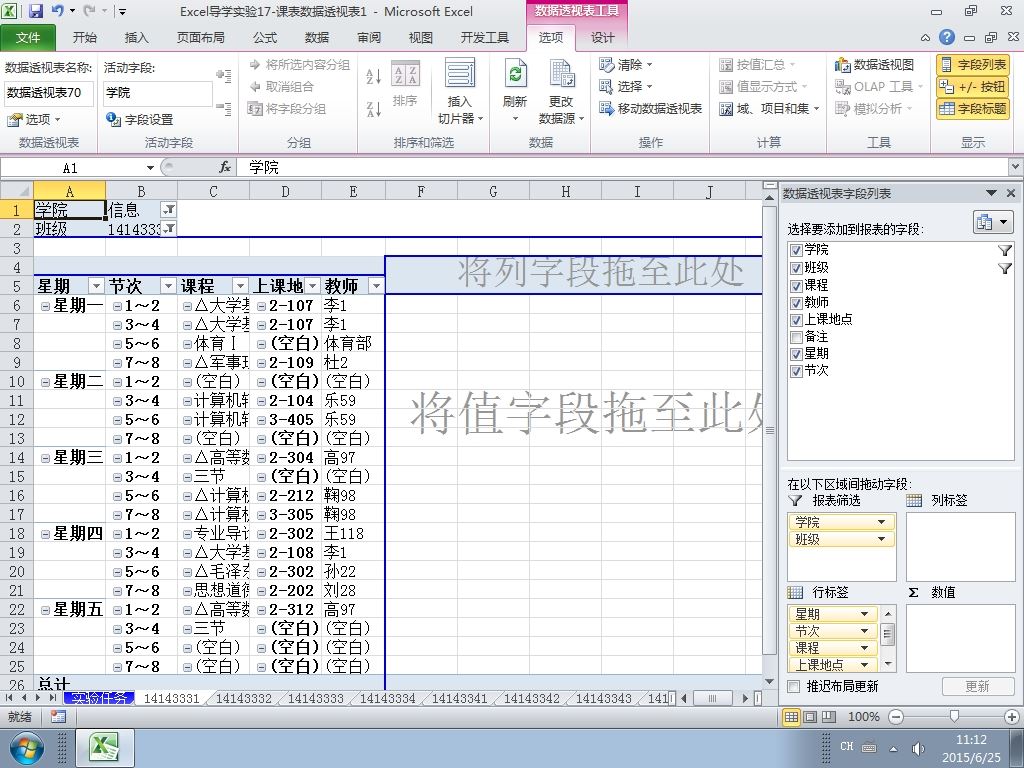Open the field list layout options icon
1024x768 pixels.
tap(992, 222)
